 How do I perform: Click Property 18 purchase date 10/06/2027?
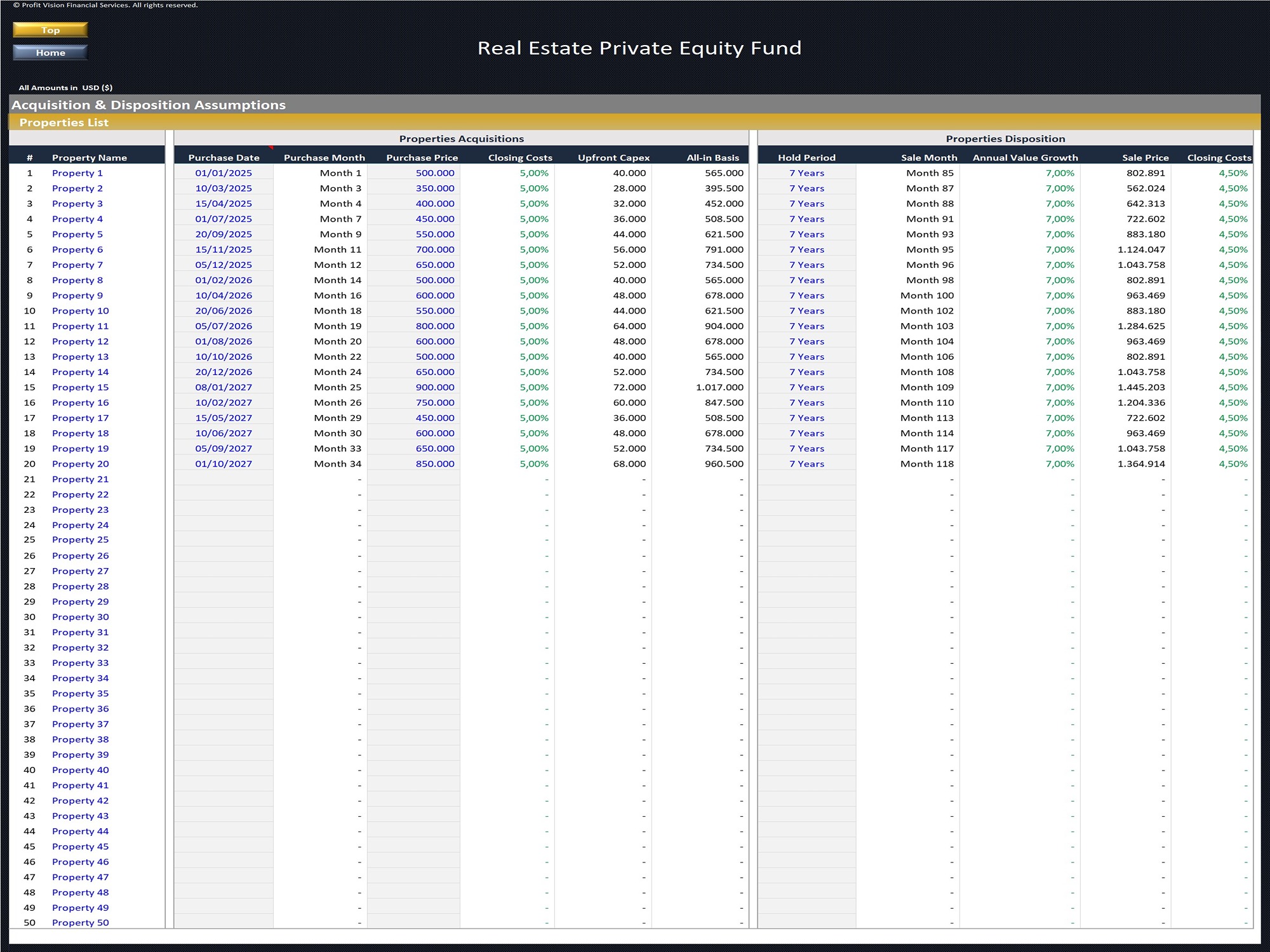[224, 433]
